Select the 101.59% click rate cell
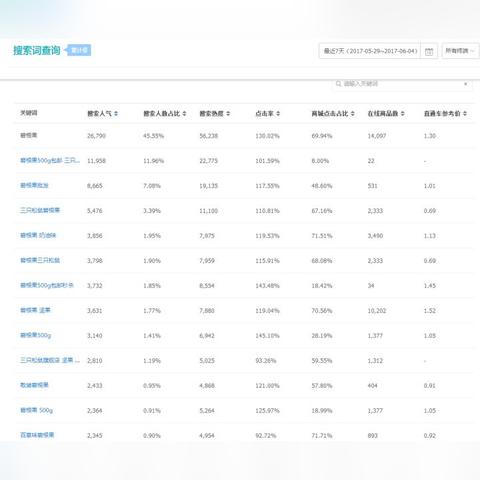The width and height of the screenshot is (480, 480). (267, 161)
